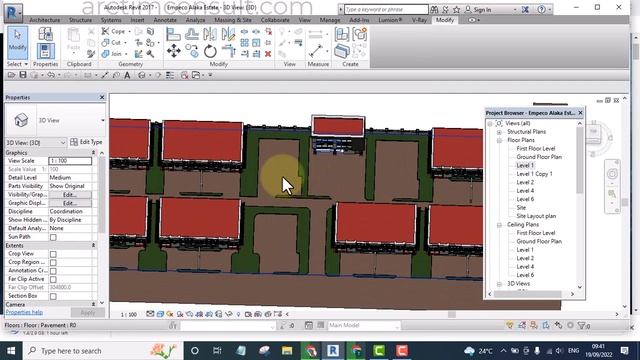Screen dimensions: 640x360
Task: Click the Windows Start button
Action: 11,351
